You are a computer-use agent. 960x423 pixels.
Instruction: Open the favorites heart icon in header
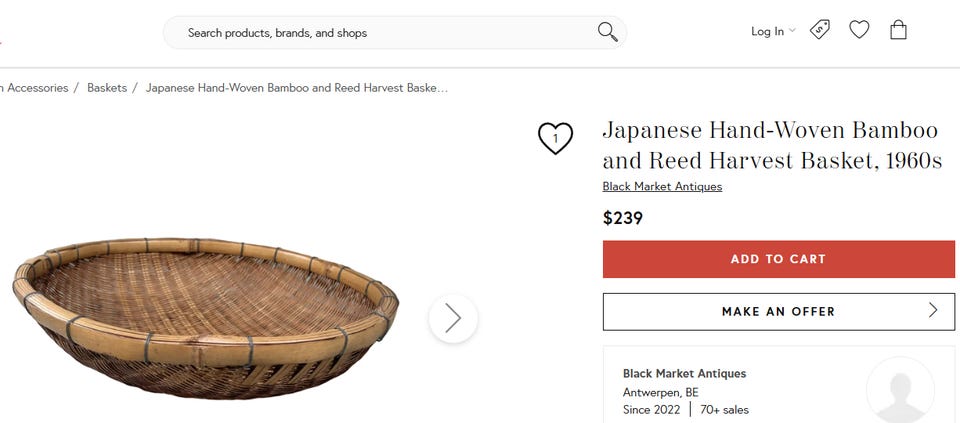point(859,30)
